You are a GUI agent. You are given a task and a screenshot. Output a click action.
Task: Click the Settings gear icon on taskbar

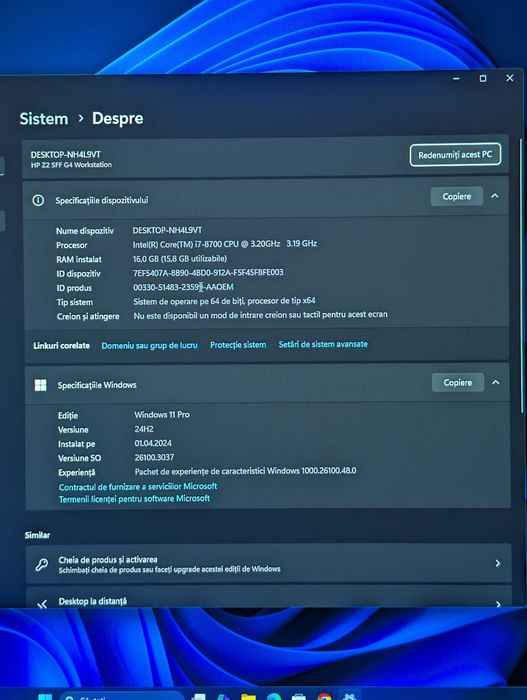[350, 697]
